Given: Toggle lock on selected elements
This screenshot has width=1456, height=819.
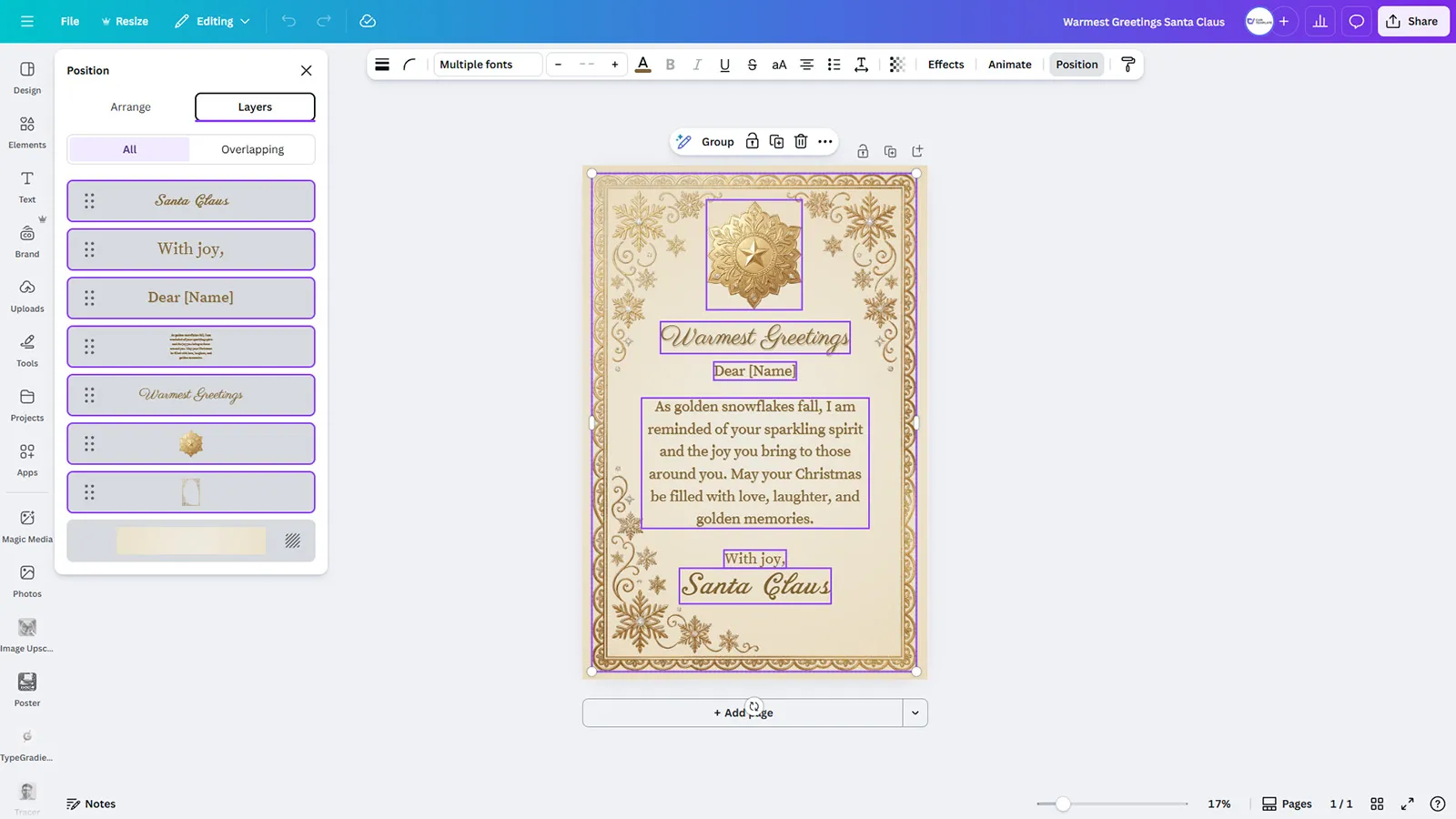Looking at the screenshot, I should [752, 141].
